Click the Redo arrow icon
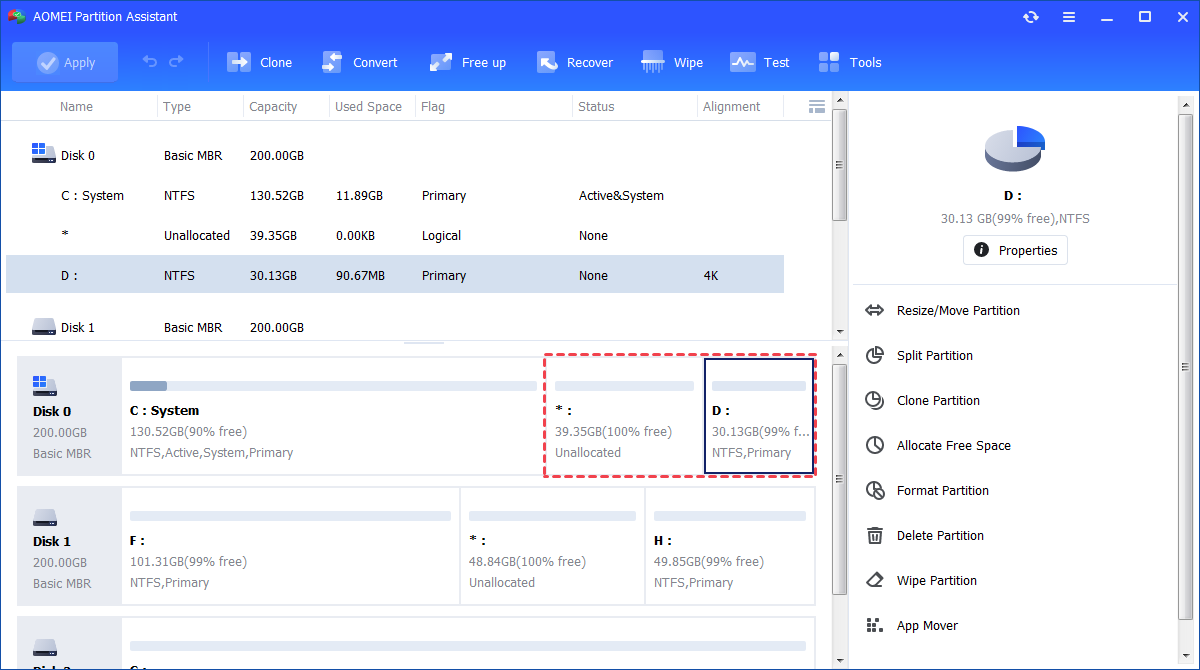1200x670 pixels. pyautogui.click(x=176, y=62)
